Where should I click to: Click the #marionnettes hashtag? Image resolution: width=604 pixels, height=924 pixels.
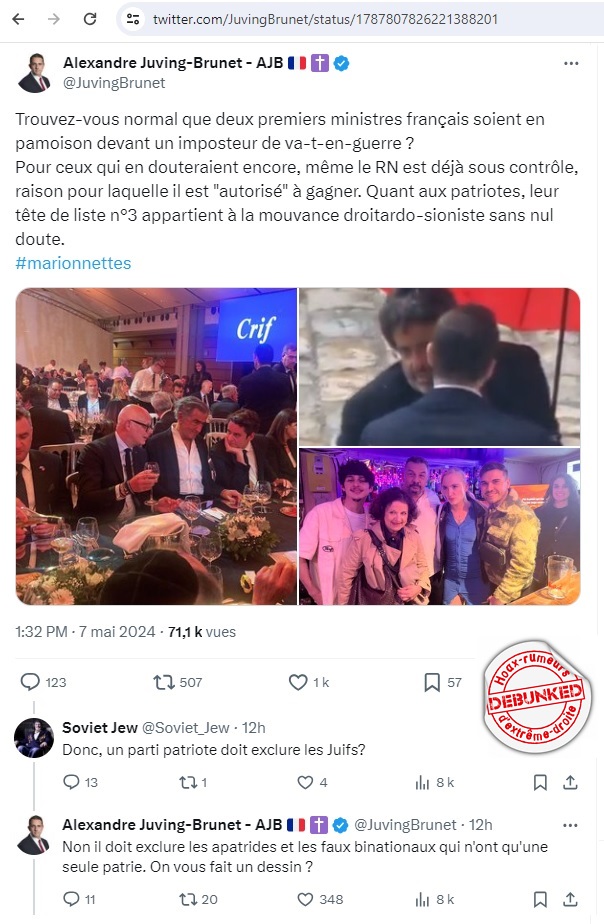tap(73, 263)
